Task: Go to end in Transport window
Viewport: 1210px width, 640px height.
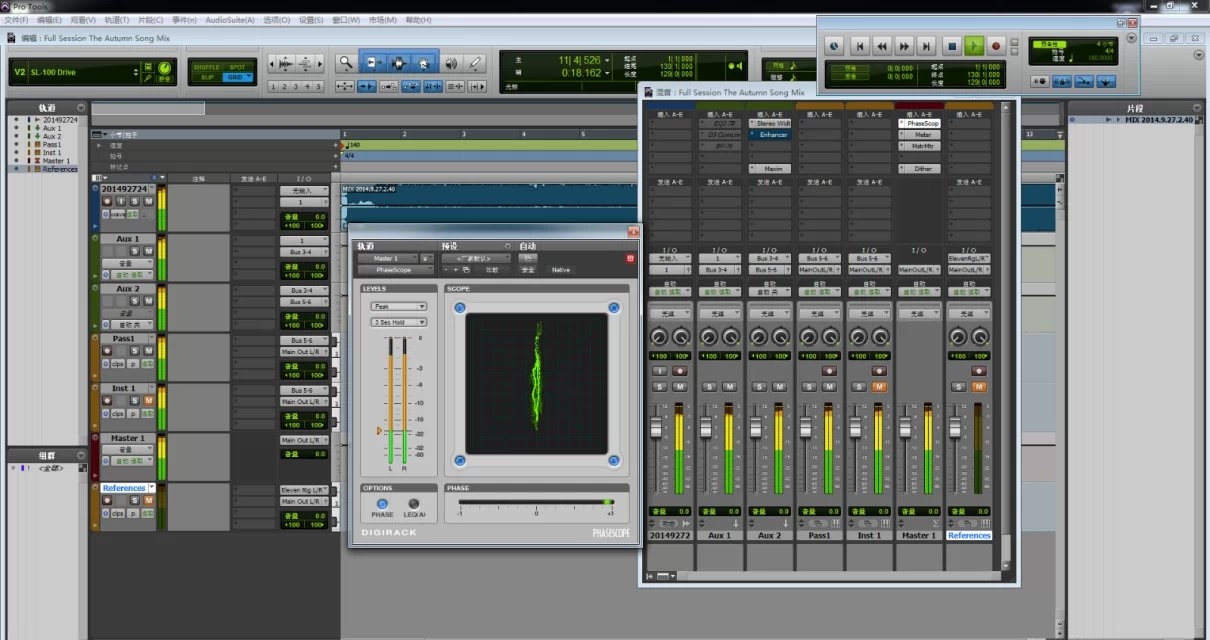Action: (927, 46)
